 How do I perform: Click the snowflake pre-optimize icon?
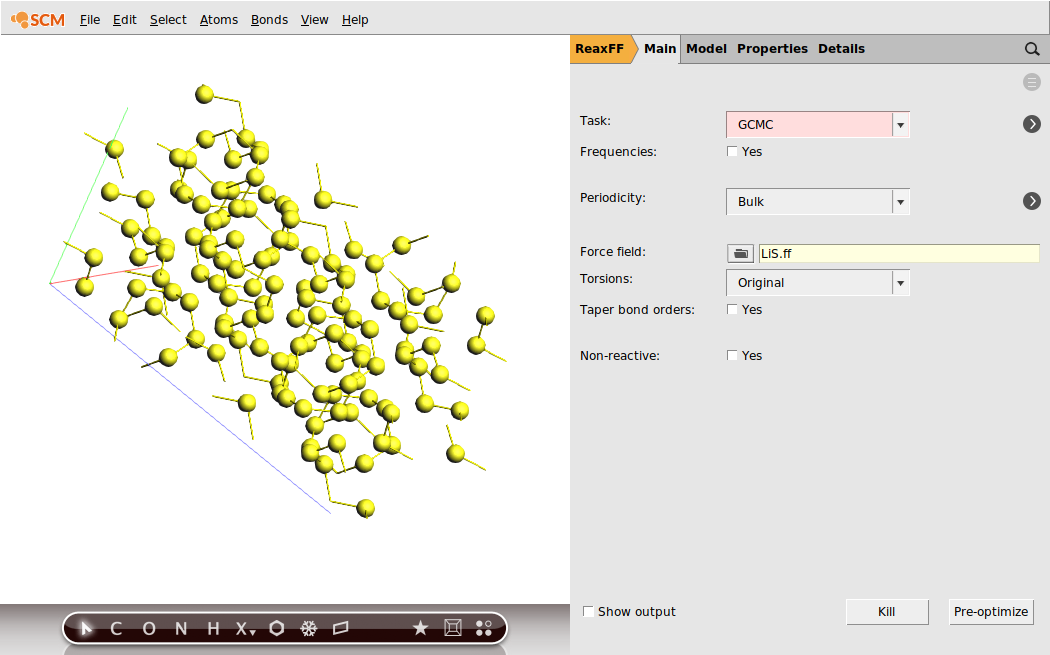click(x=309, y=628)
